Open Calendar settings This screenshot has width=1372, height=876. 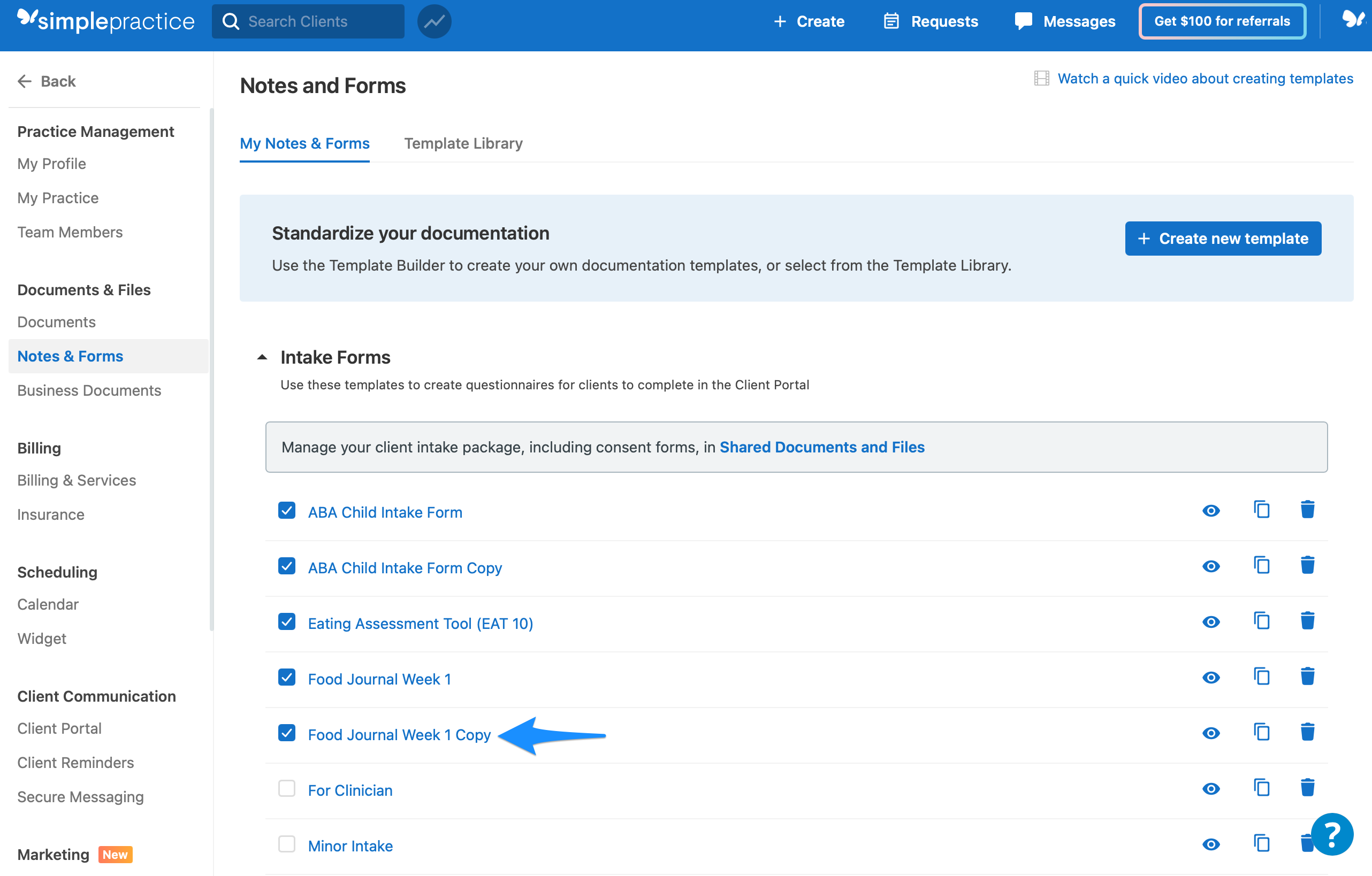tap(48, 605)
